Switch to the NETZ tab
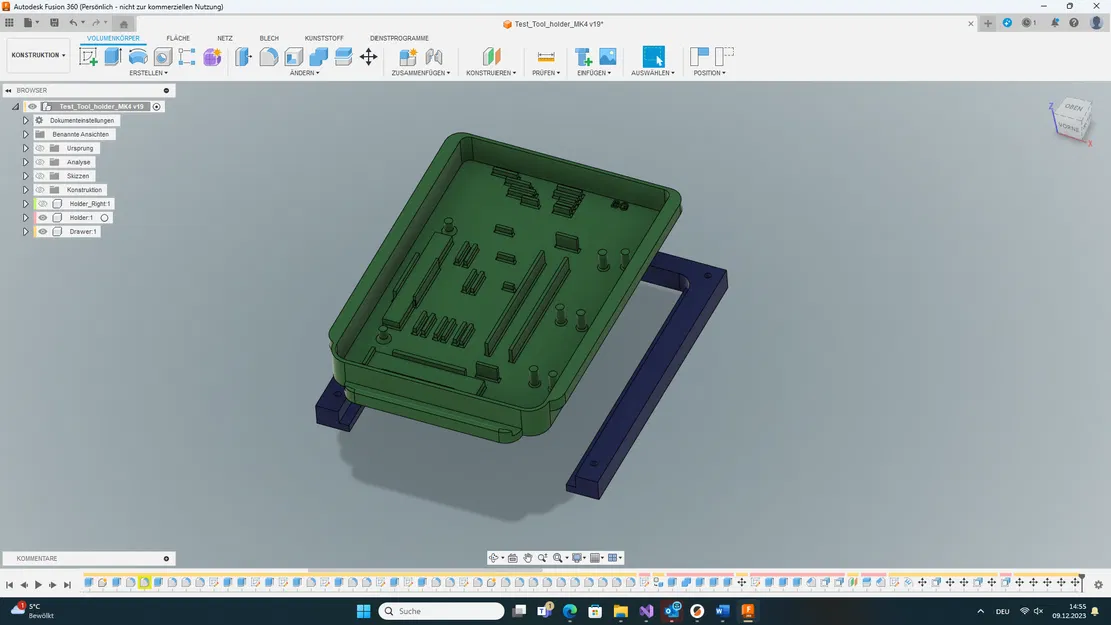The height and width of the screenshot is (625, 1111). click(x=225, y=38)
